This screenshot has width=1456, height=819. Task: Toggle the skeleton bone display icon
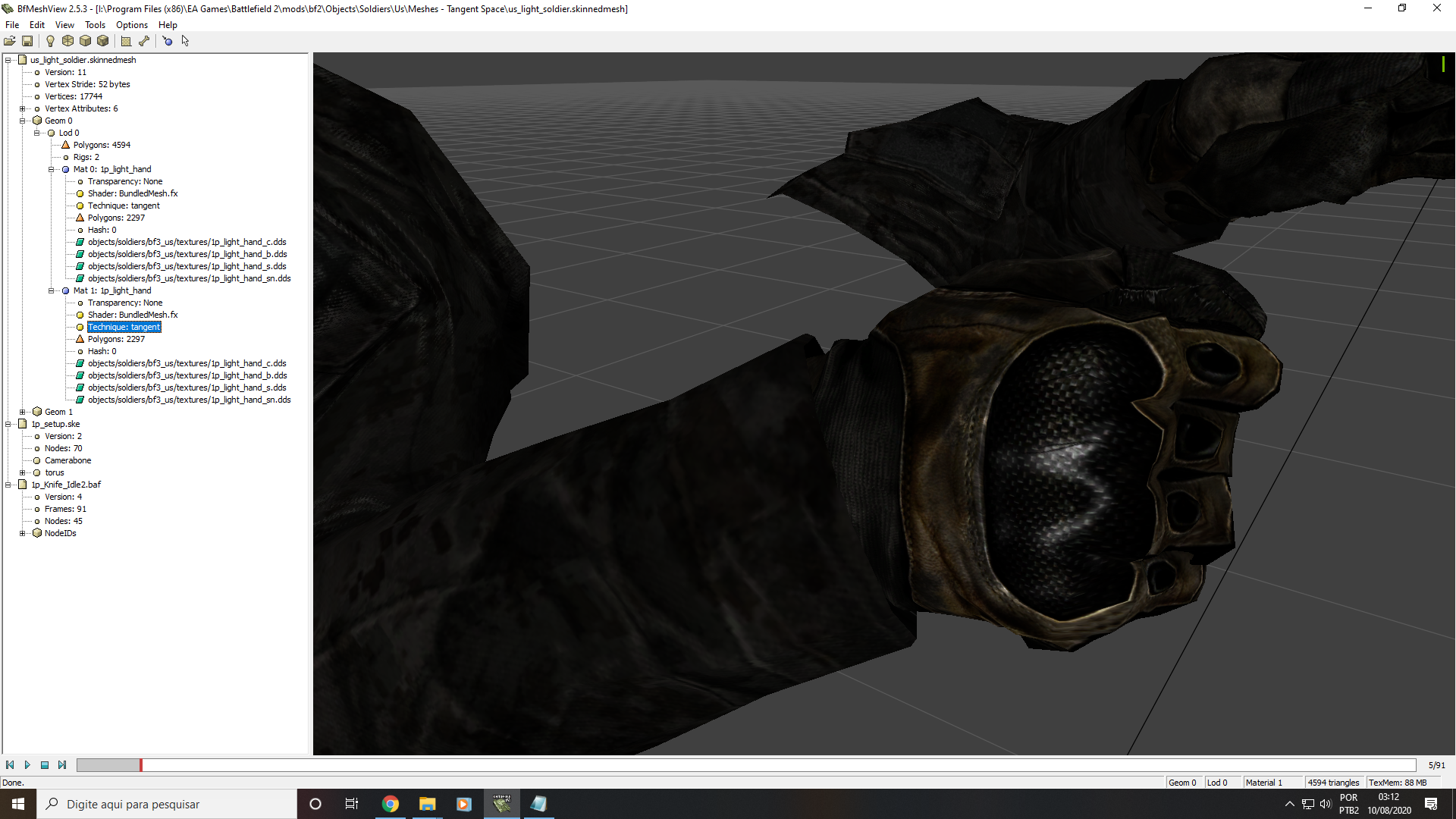point(144,41)
